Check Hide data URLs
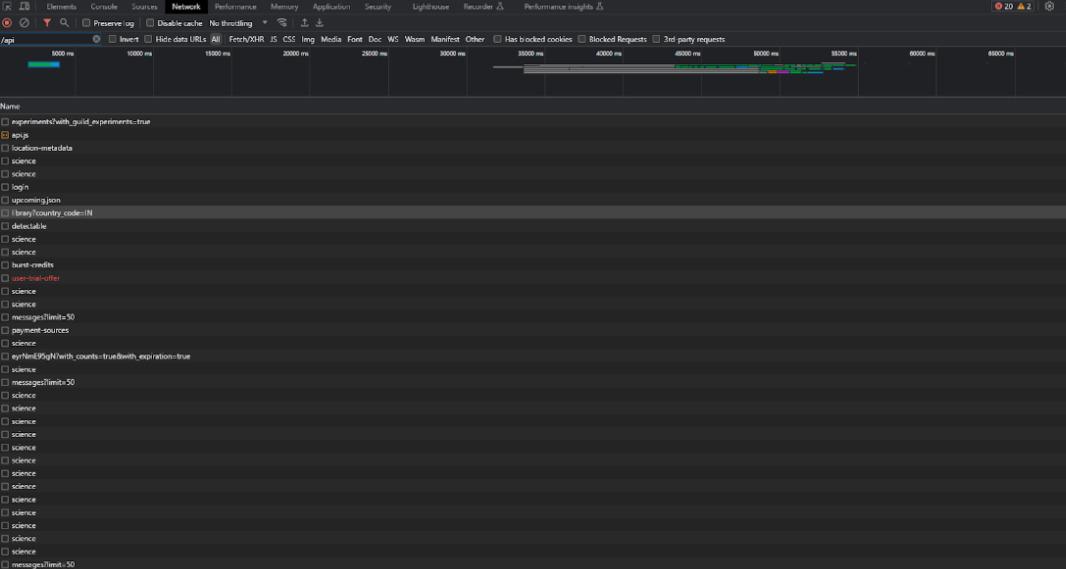The width and height of the screenshot is (1066, 569). pos(148,39)
